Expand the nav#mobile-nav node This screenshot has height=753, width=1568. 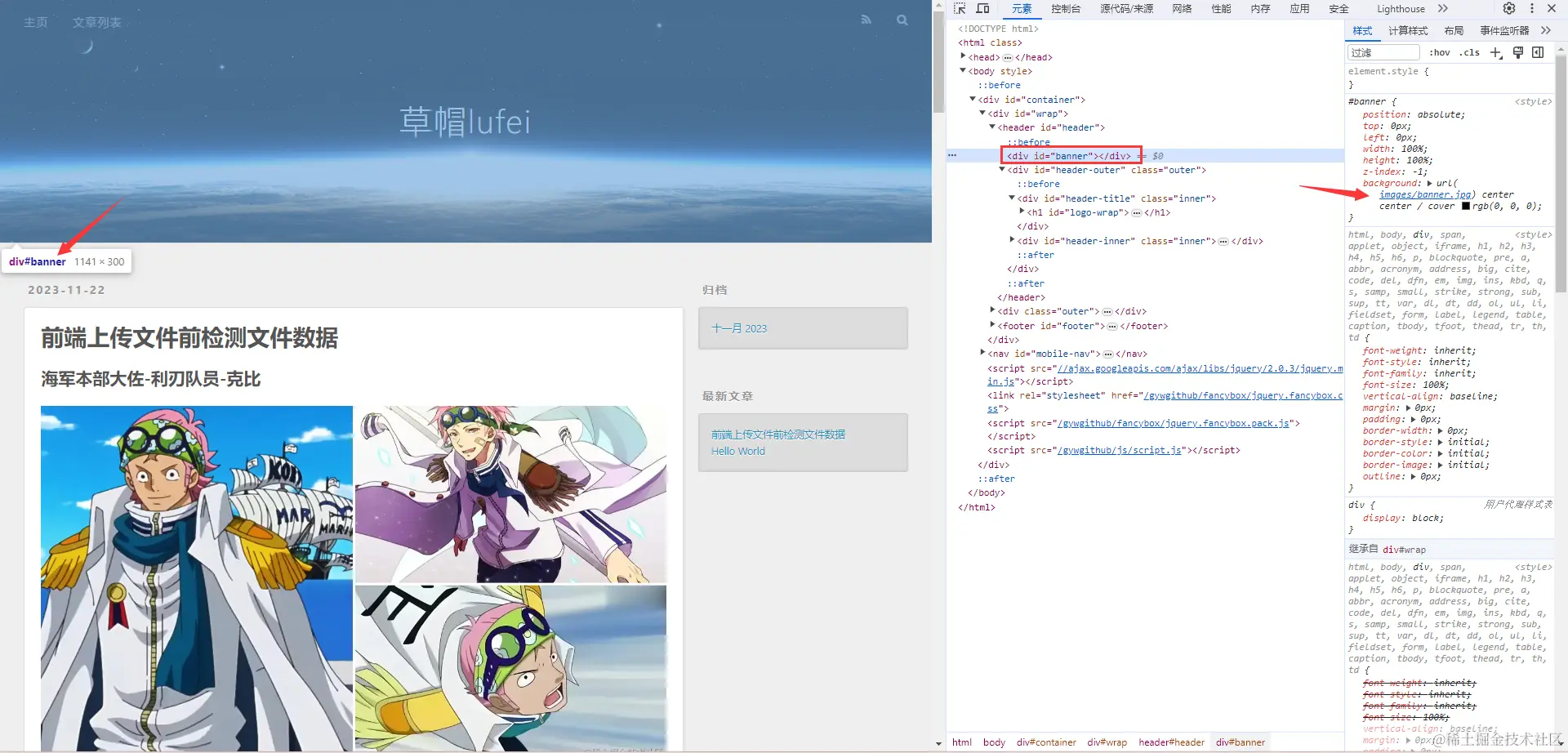click(x=982, y=353)
